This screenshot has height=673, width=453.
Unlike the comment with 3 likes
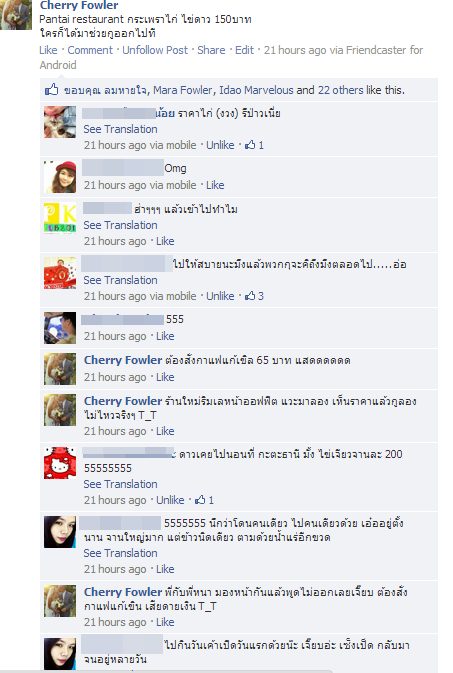point(220,296)
